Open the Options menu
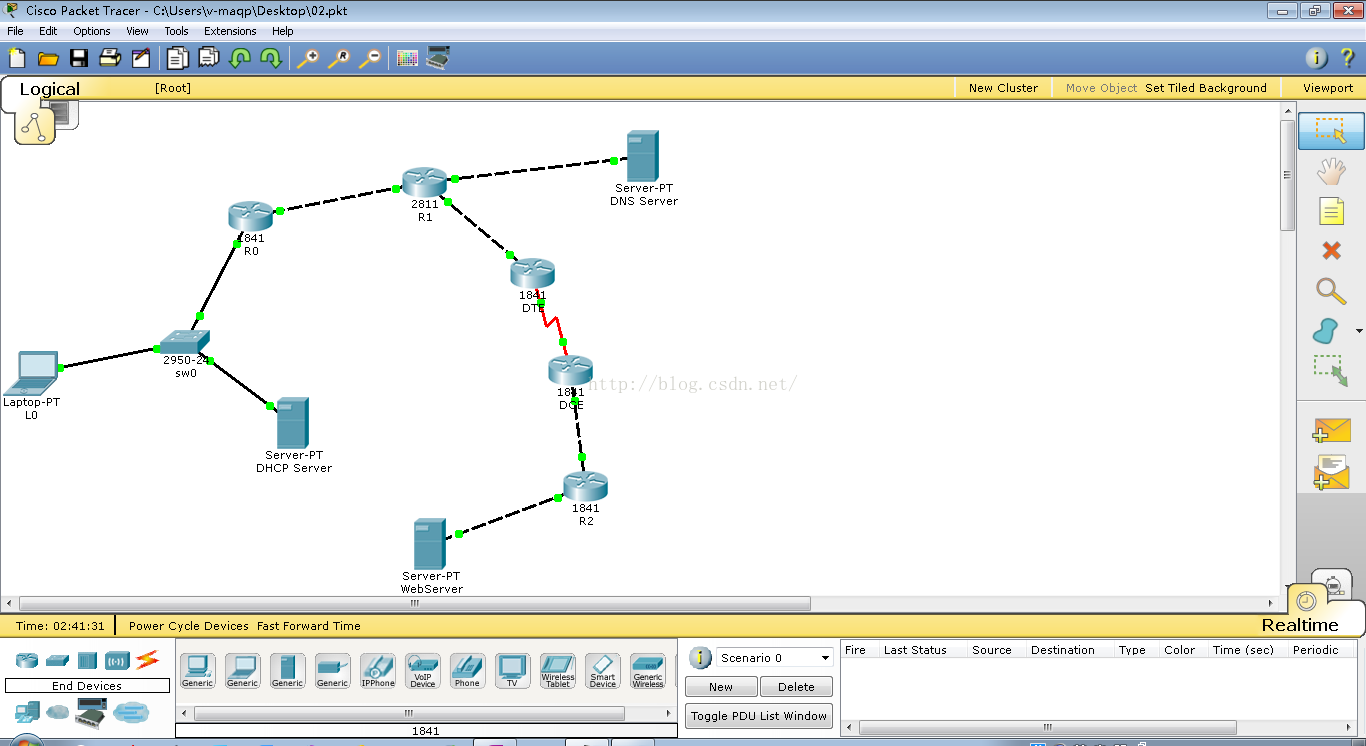The image size is (1366, 746). tap(92, 31)
